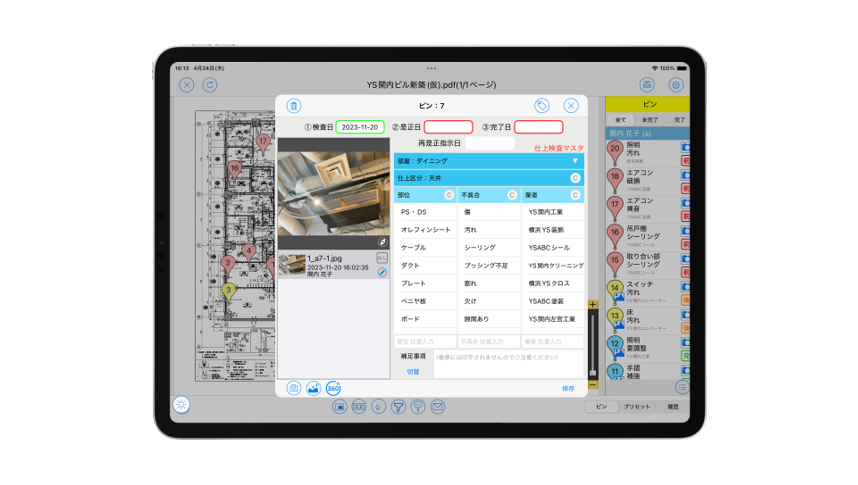Image resolution: width=858 pixels, height=485 pixels.
Task: Tap the 再是正指示日 field
Action: tap(489, 143)
